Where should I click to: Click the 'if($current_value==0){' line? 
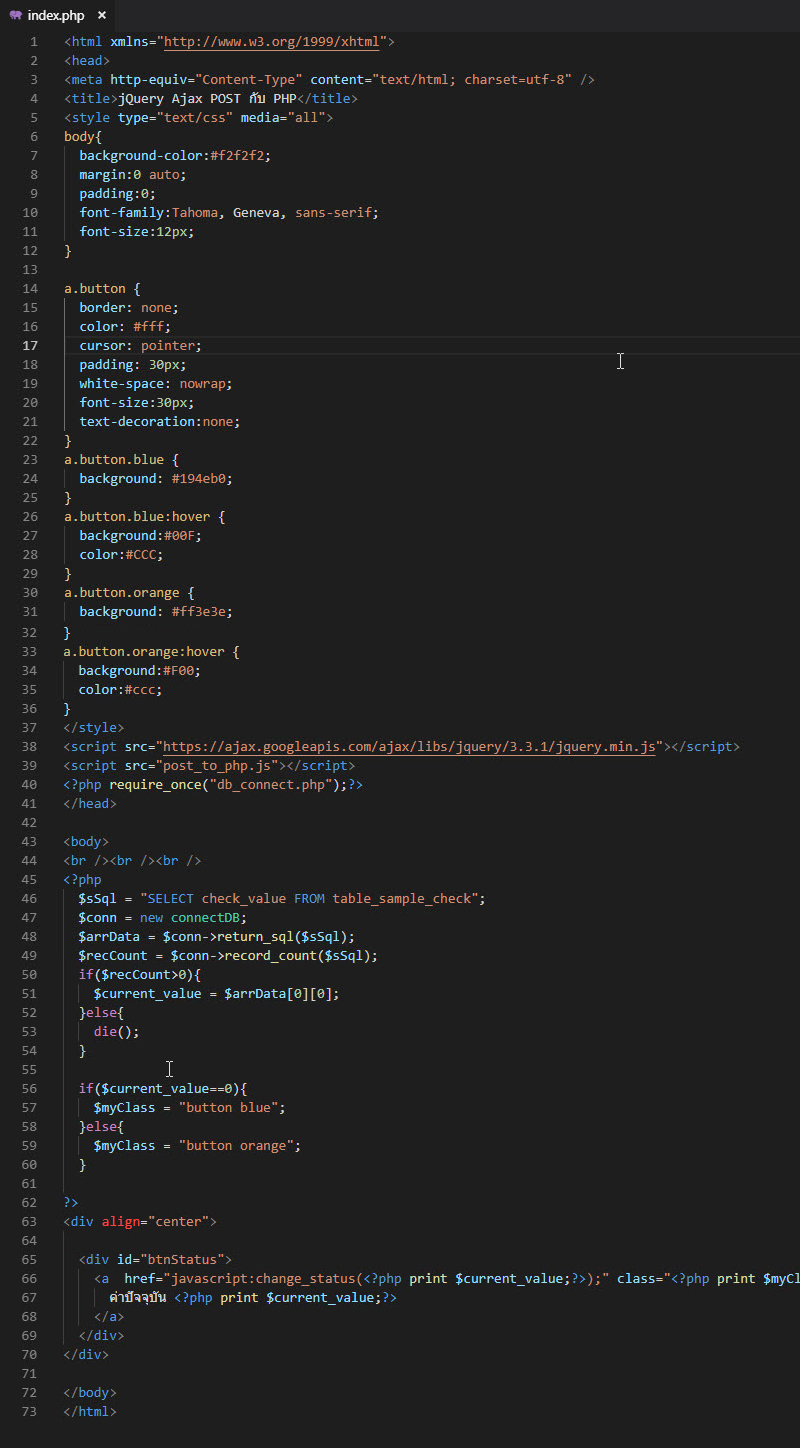[164, 1089]
